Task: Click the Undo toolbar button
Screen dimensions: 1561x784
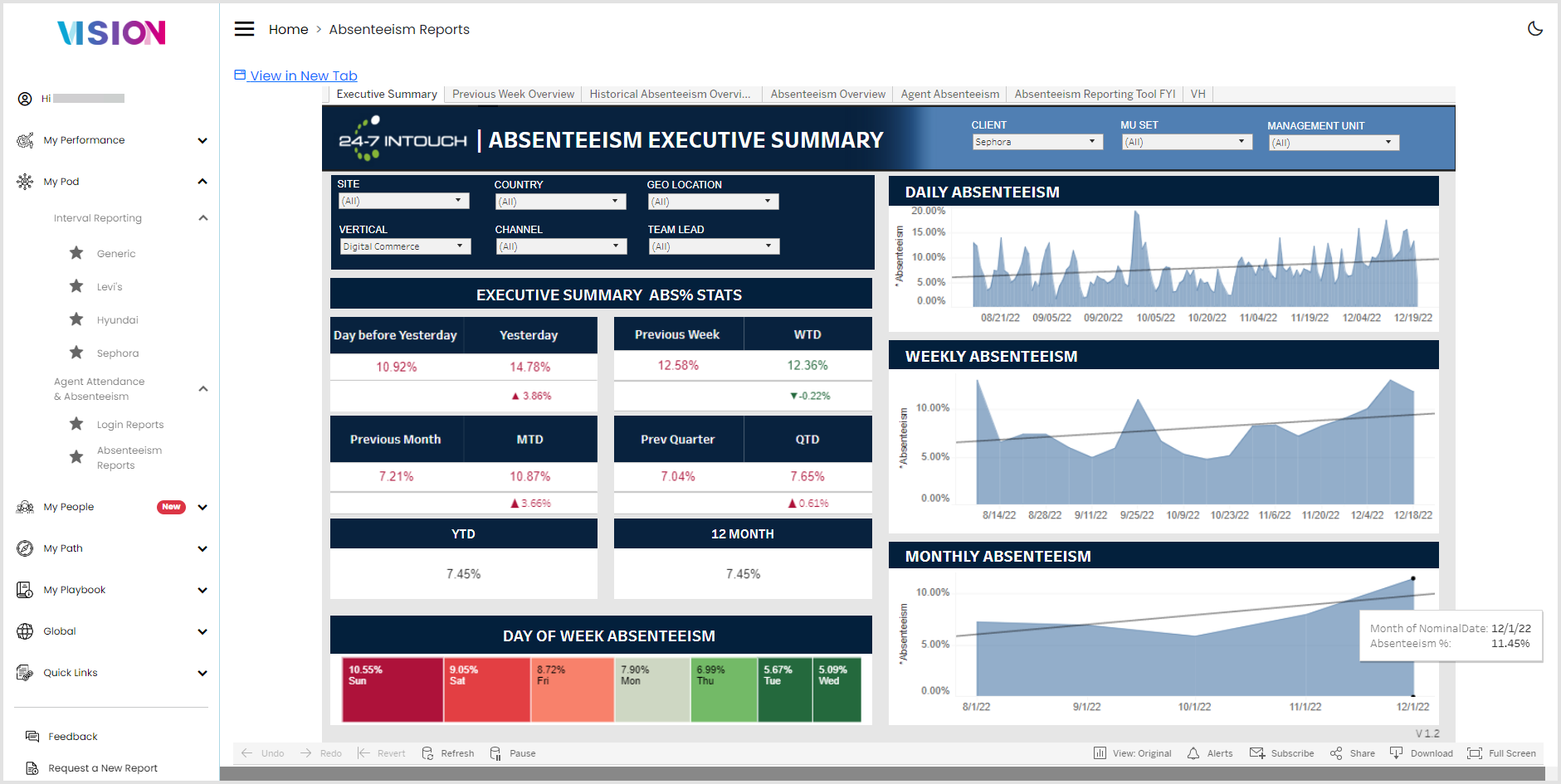Action: pyautogui.click(x=262, y=753)
